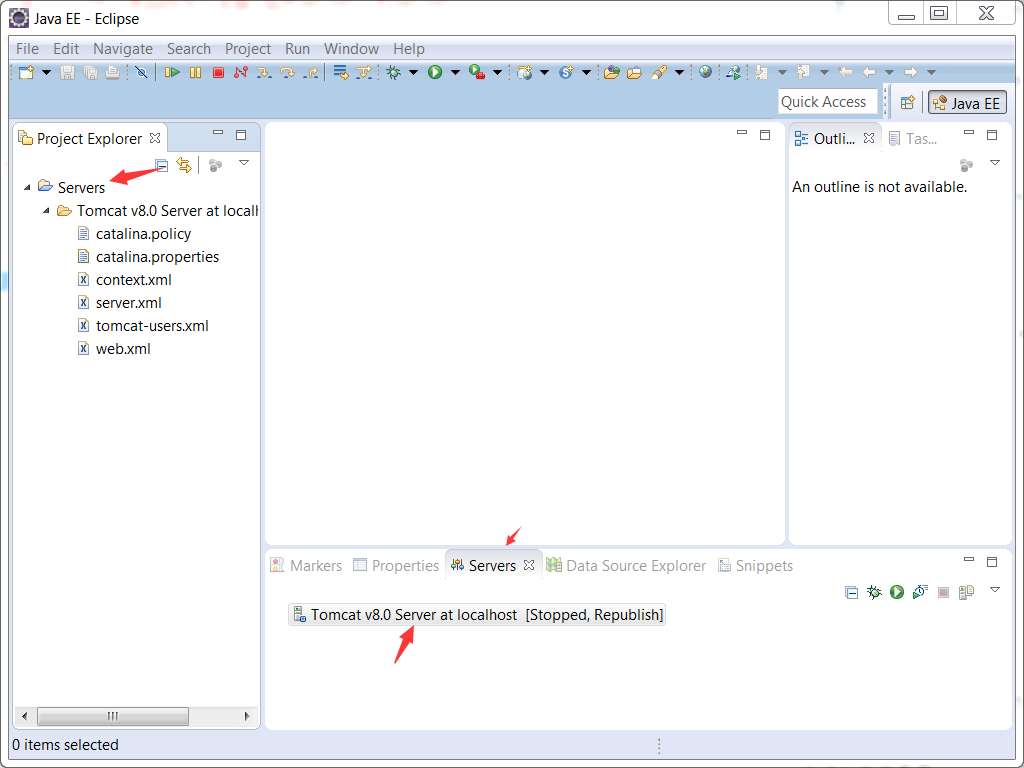Click the yellow Suspend (pause) icon
The height and width of the screenshot is (768, 1024).
click(195, 72)
